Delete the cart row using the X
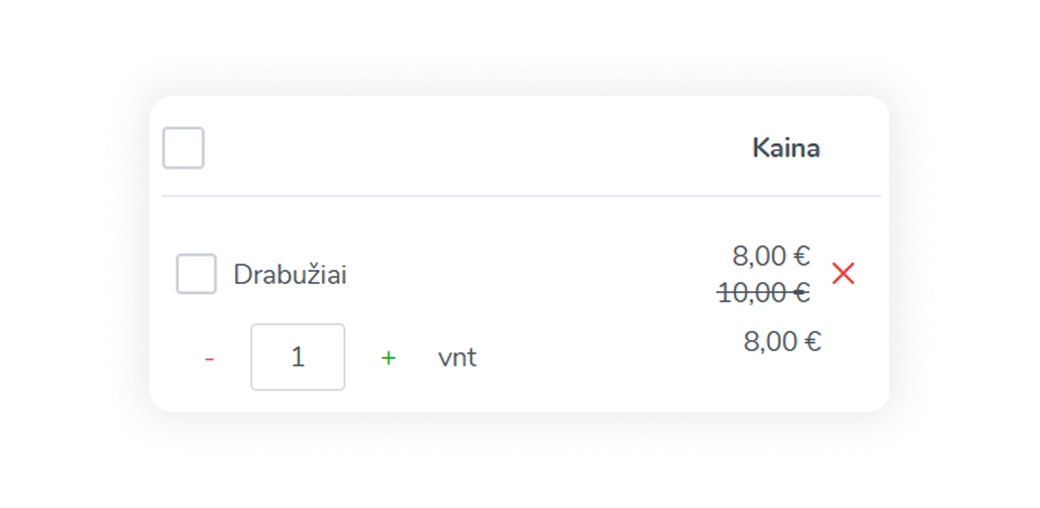 843,273
